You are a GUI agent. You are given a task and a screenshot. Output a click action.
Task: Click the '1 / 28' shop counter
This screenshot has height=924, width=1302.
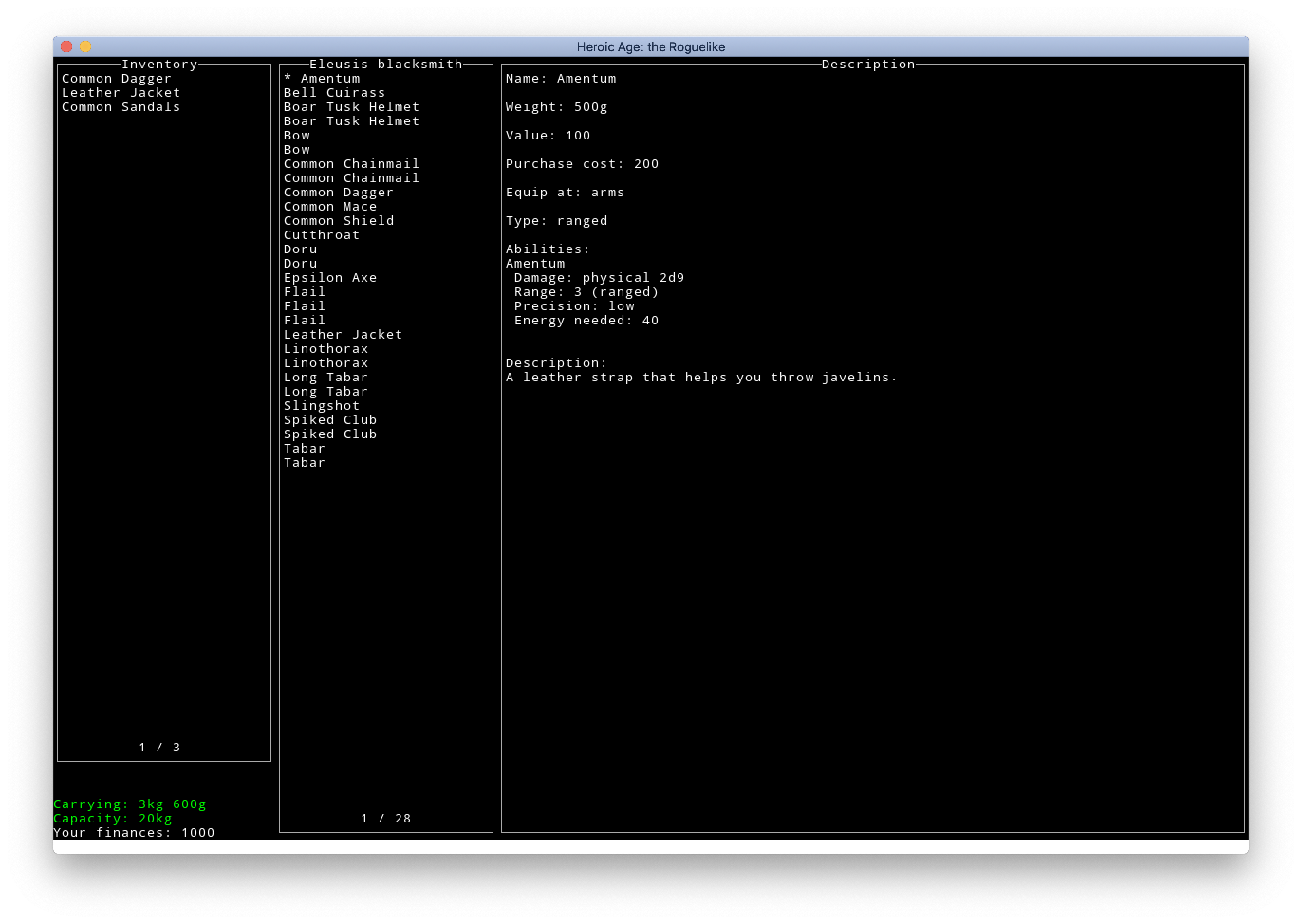(386, 818)
